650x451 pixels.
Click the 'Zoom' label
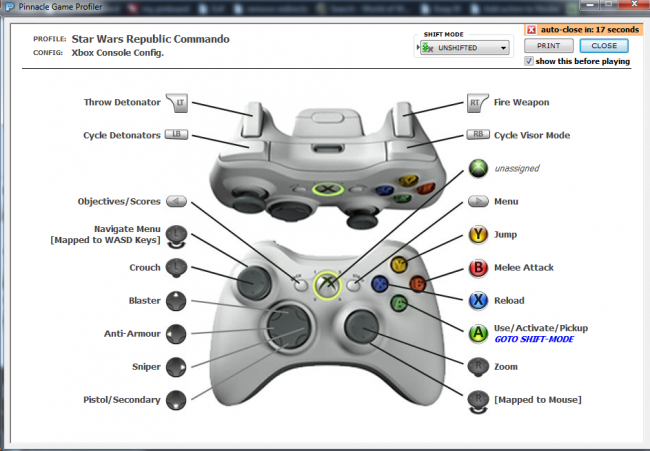pyautogui.click(x=506, y=367)
